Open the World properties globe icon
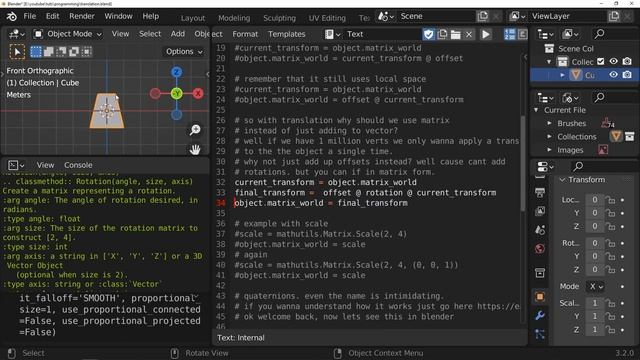This screenshot has height=360, width=640. [x=540, y=249]
